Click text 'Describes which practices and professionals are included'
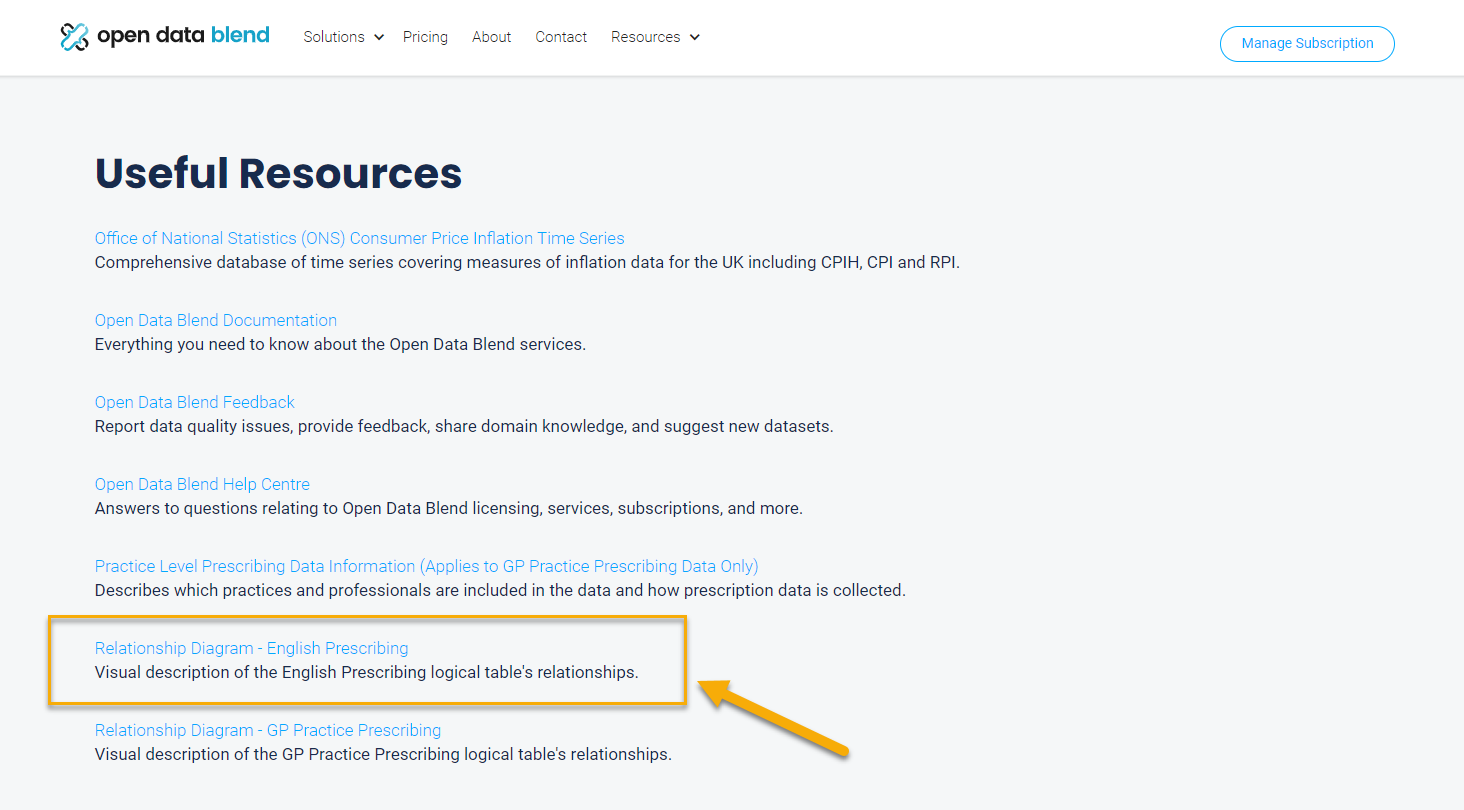 [x=303, y=590]
